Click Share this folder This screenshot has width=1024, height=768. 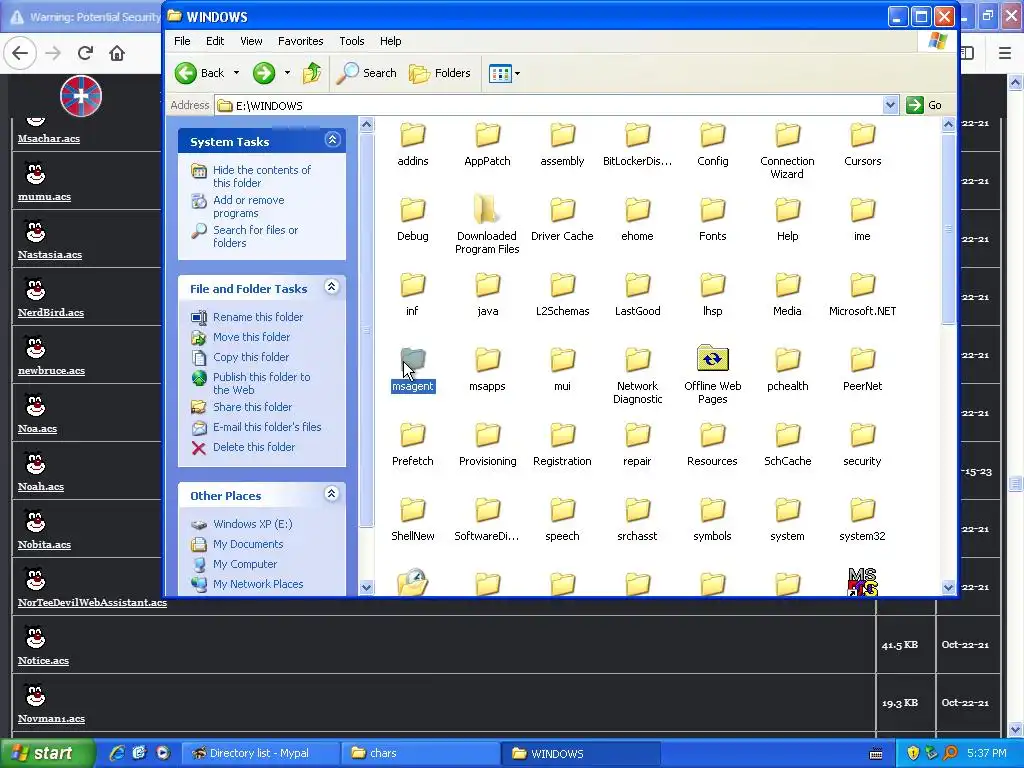coord(252,407)
